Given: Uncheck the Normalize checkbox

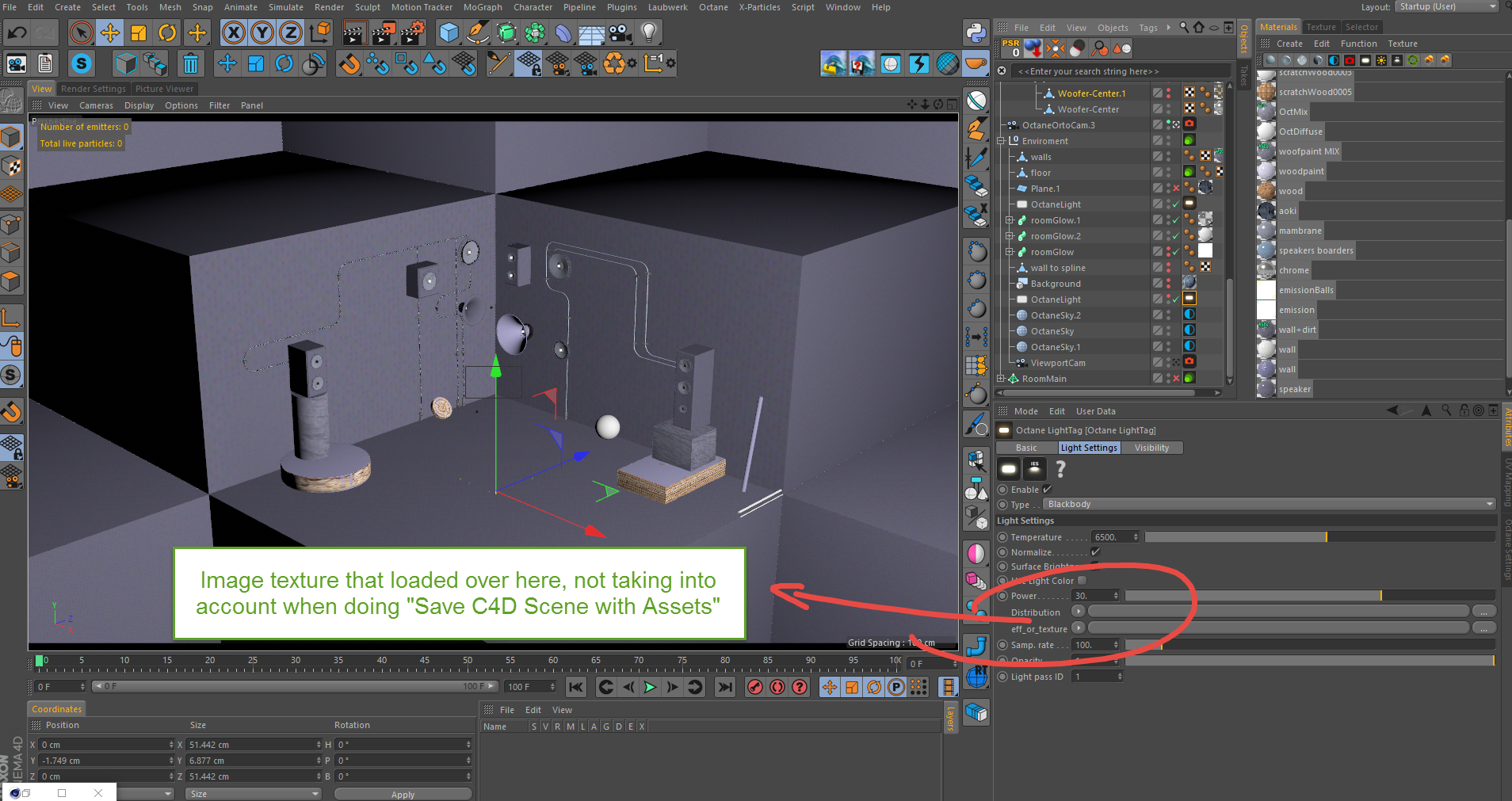Looking at the screenshot, I should (1095, 552).
